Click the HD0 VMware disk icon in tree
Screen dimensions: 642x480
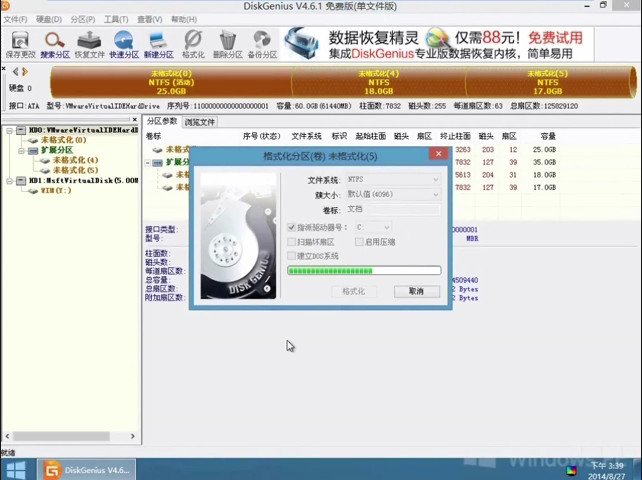21,130
